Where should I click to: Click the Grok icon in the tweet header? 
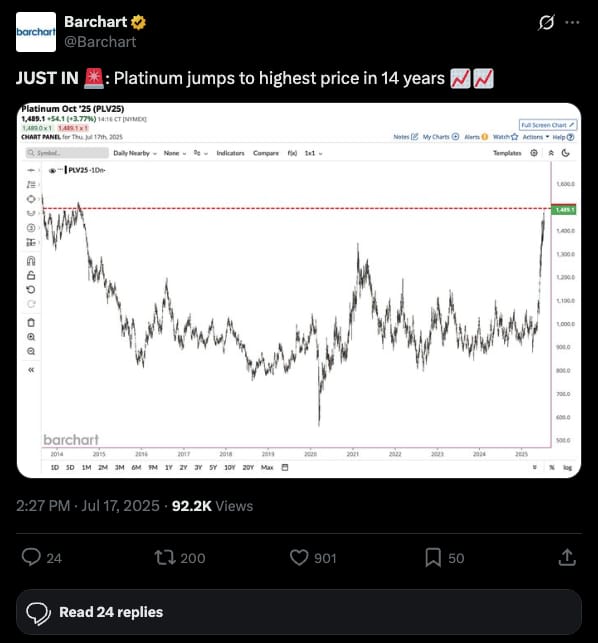[546, 22]
